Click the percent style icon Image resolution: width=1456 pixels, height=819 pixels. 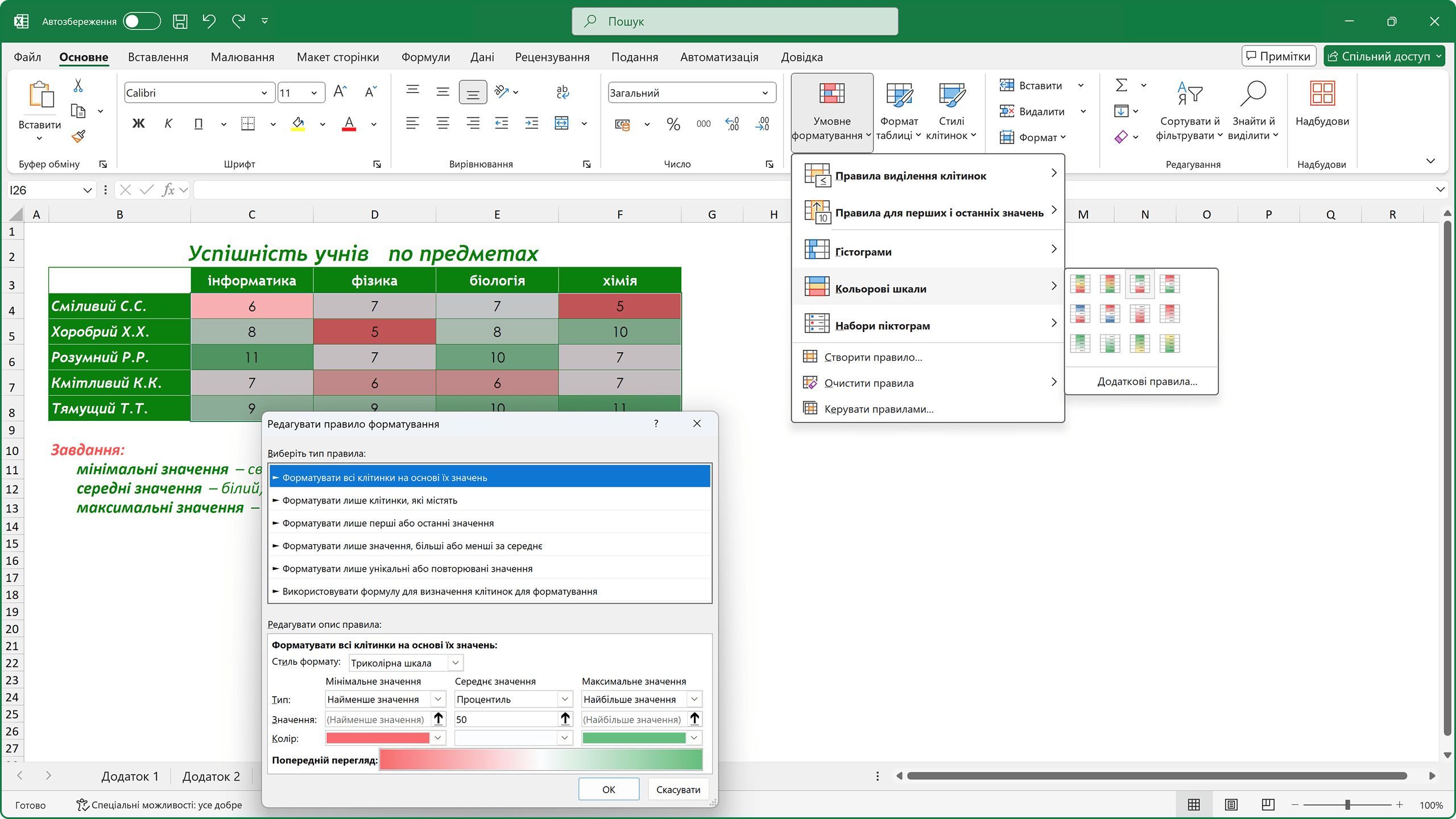click(x=673, y=124)
